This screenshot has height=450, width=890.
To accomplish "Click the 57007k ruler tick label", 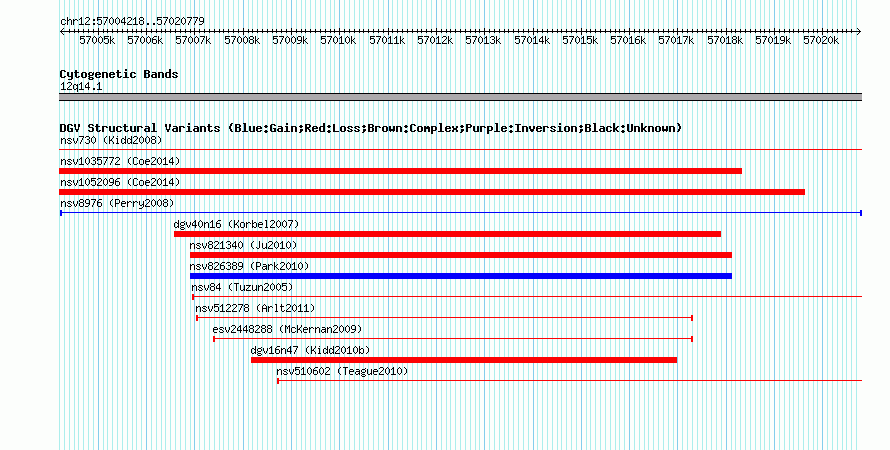I will 194,40.
